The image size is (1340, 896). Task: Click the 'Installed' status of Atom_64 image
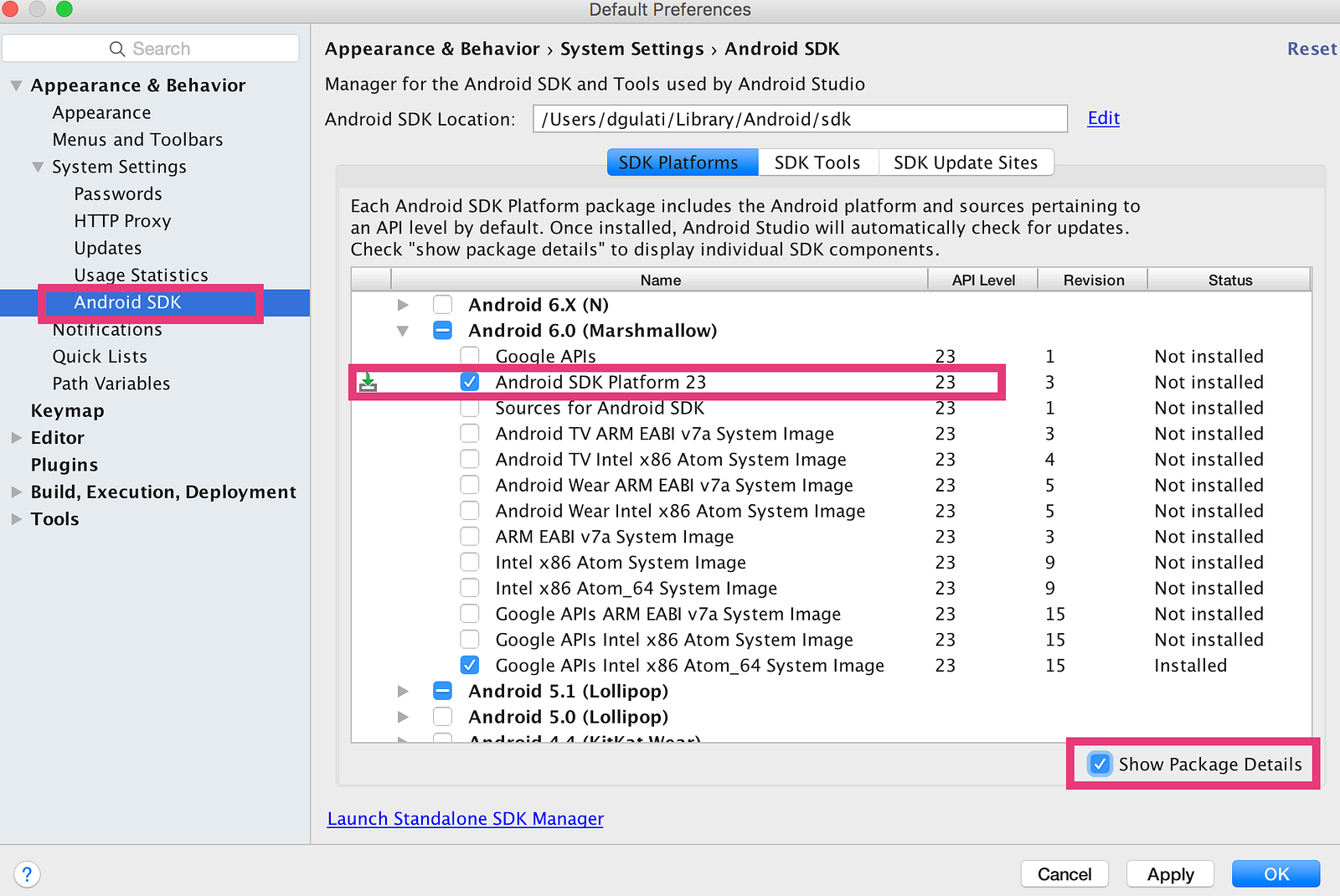pyautogui.click(x=1190, y=666)
